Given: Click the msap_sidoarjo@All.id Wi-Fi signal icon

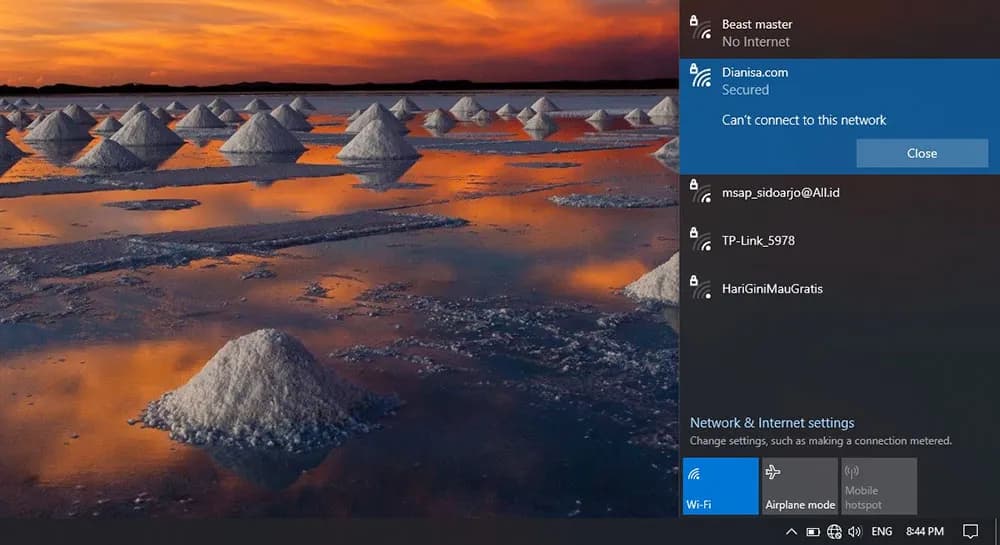Looking at the screenshot, I should pos(701,192).
